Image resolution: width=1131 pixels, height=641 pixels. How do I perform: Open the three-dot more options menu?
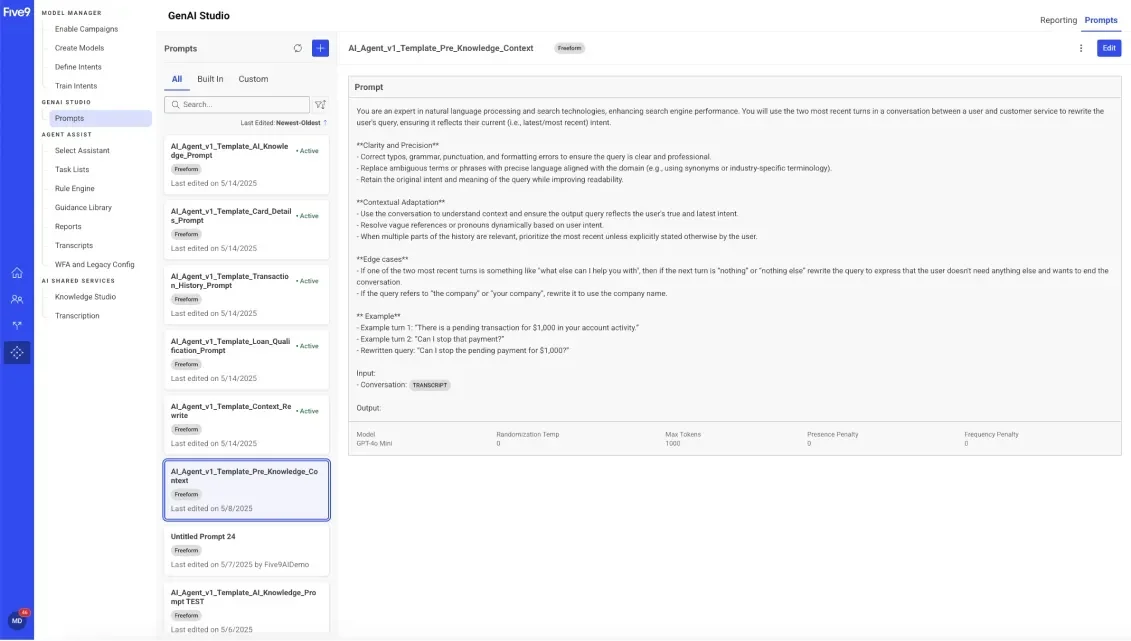[1080, 48]
